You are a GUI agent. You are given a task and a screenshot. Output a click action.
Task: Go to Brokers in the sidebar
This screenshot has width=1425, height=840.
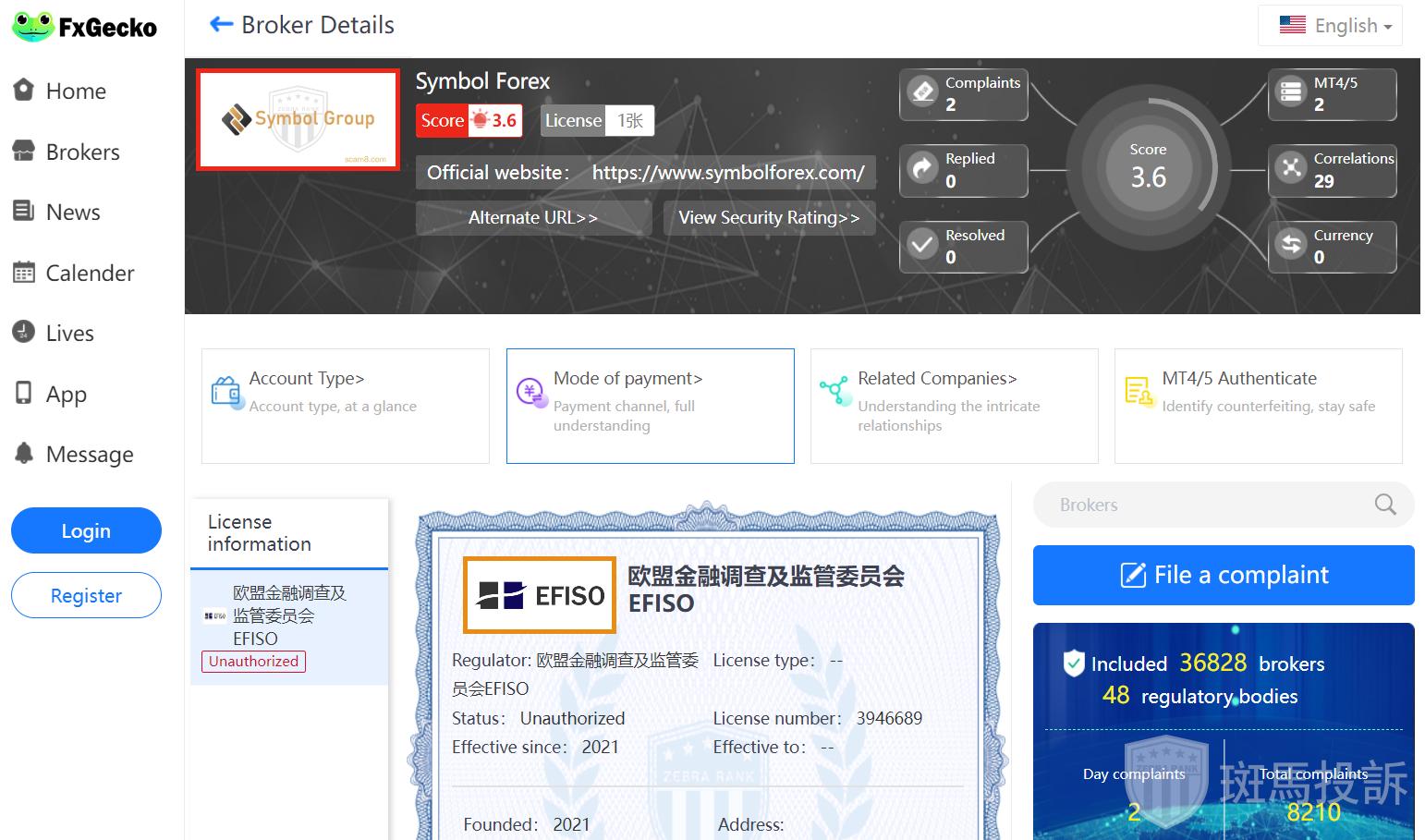click(82, 152)
